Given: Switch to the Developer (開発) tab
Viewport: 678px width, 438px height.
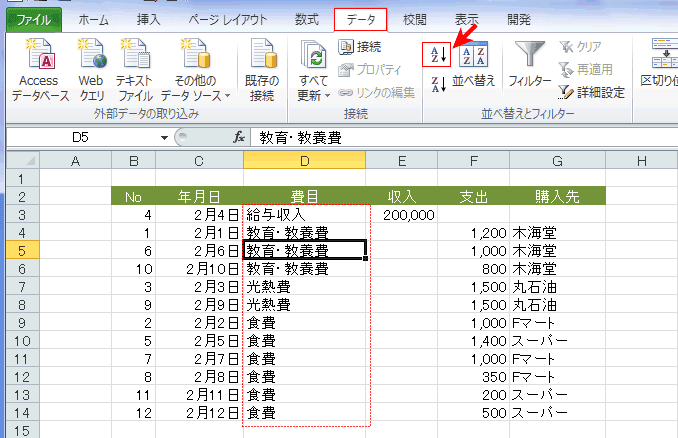Looking at the screenshot, I should [x=518, y=20].
